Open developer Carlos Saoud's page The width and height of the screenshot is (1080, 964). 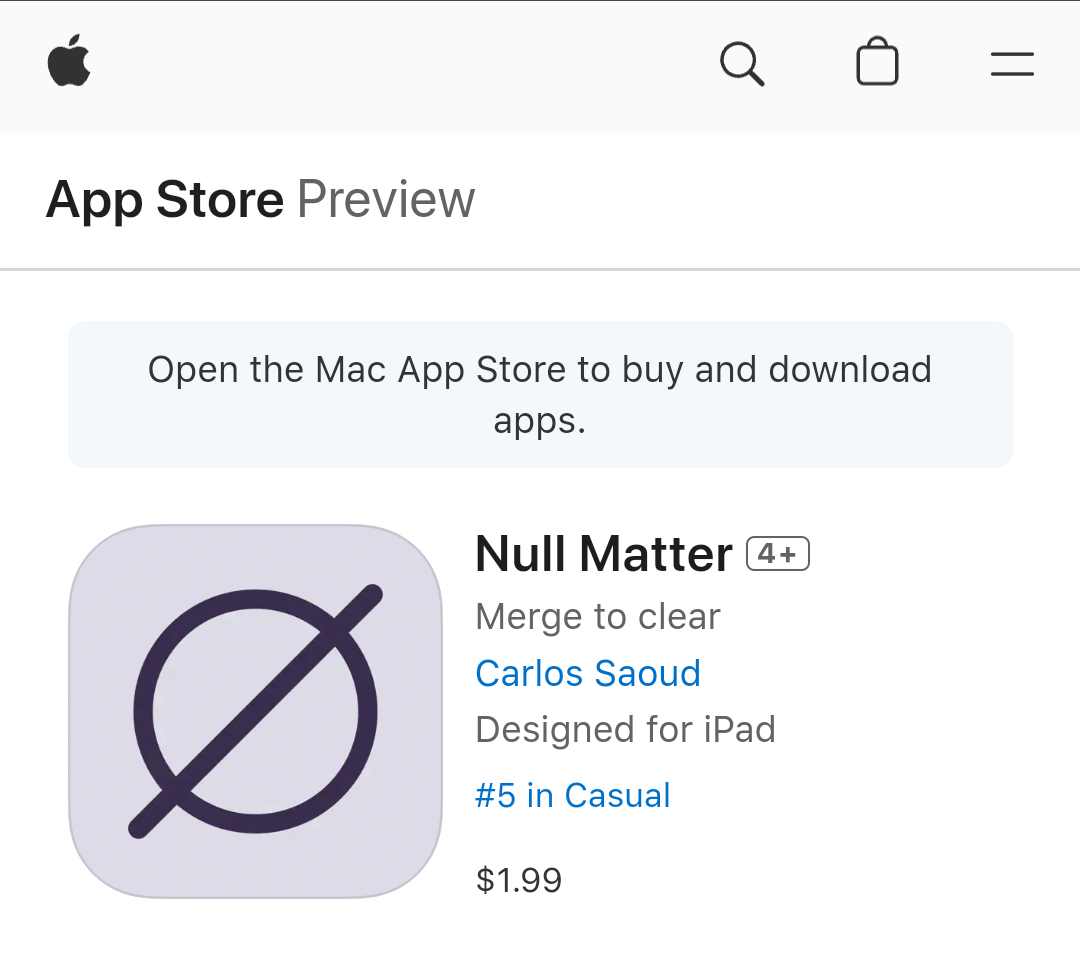pos(588,673)
